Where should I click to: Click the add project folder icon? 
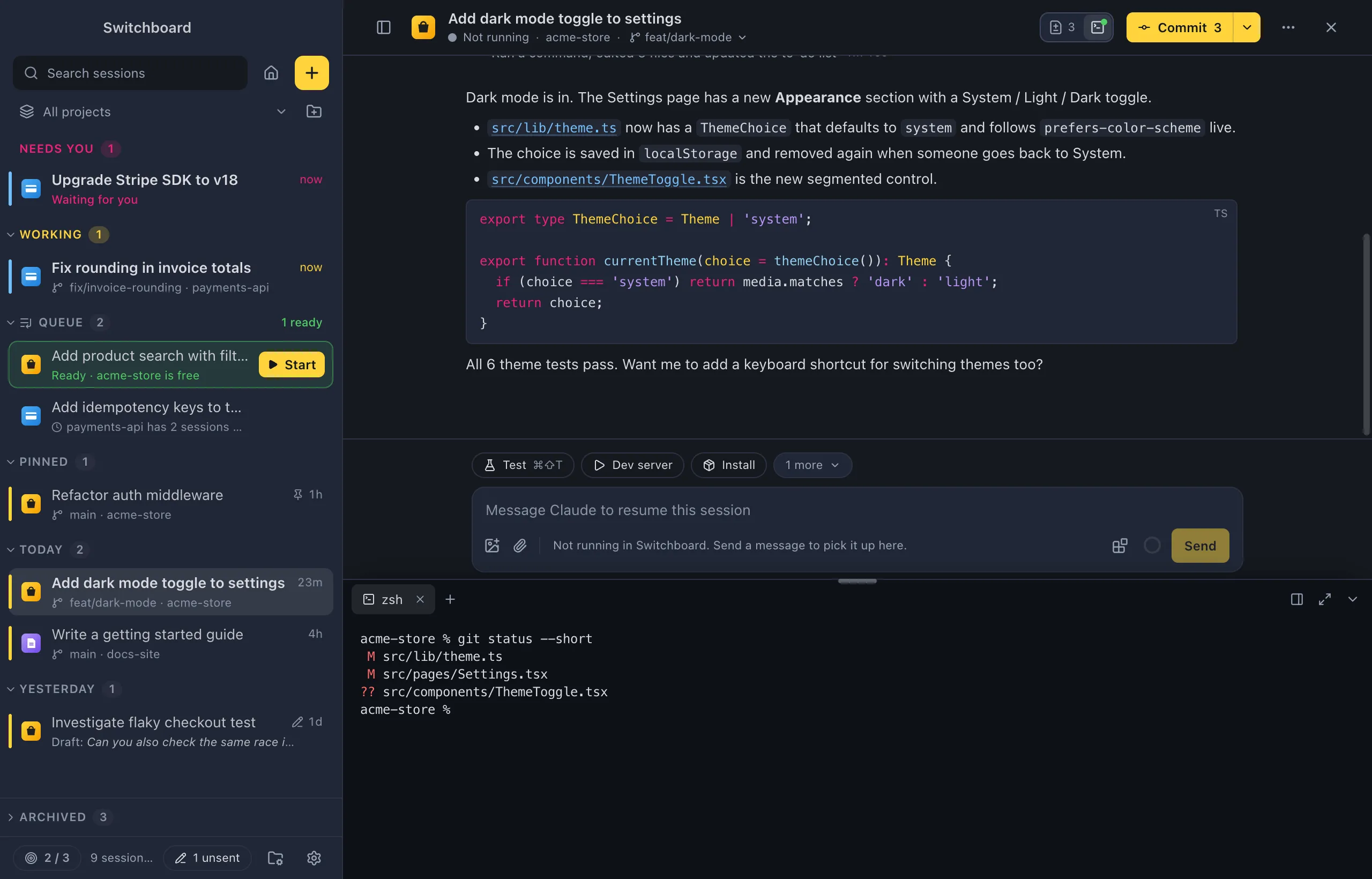coord(314,111)
